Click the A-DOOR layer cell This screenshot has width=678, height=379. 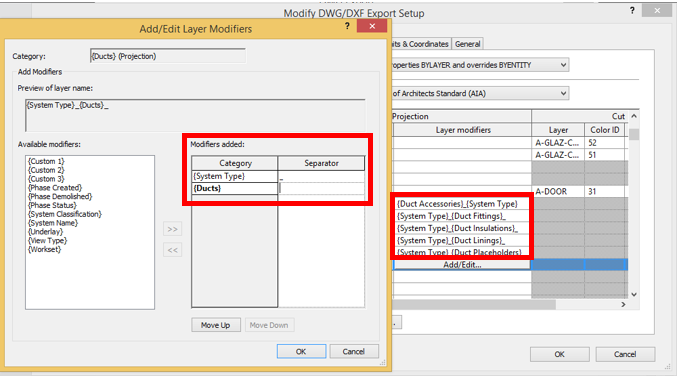click(x=558, y=191)
